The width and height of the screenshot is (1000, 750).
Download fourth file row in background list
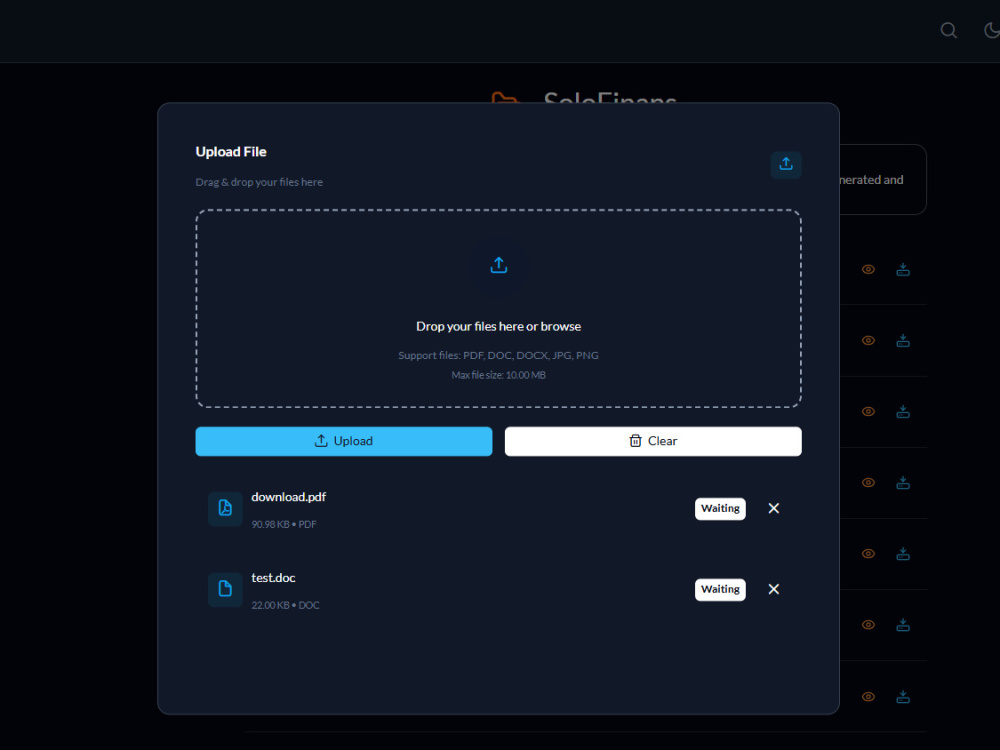click(903, 483)
